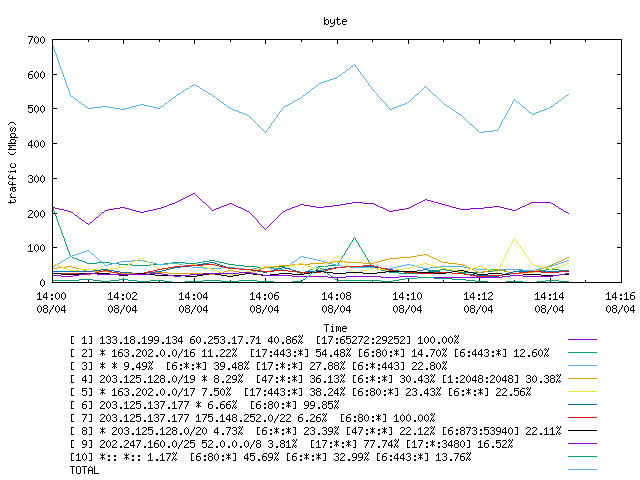
Task: Click legend entry [5] * 163.202.0.0/17
Action: (300, 392)
